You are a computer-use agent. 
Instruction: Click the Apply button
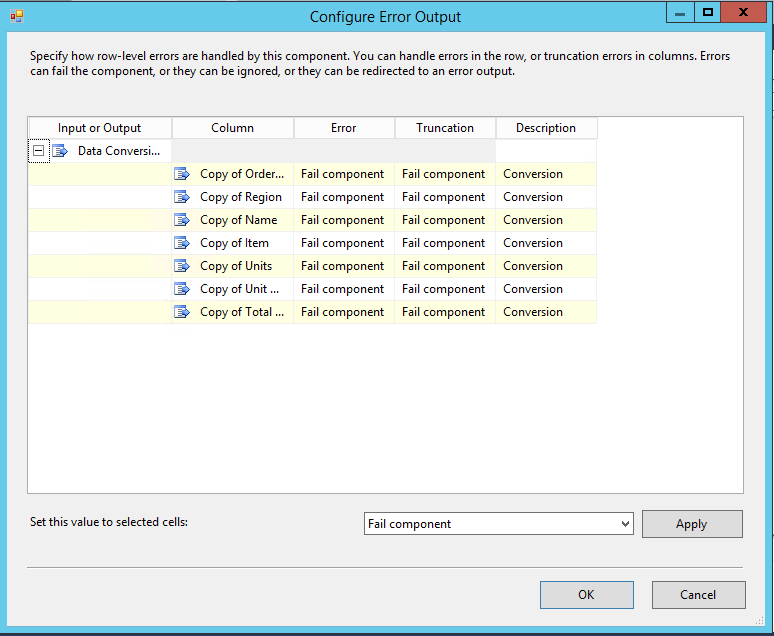pyautogui.click(x=691, y=524)
